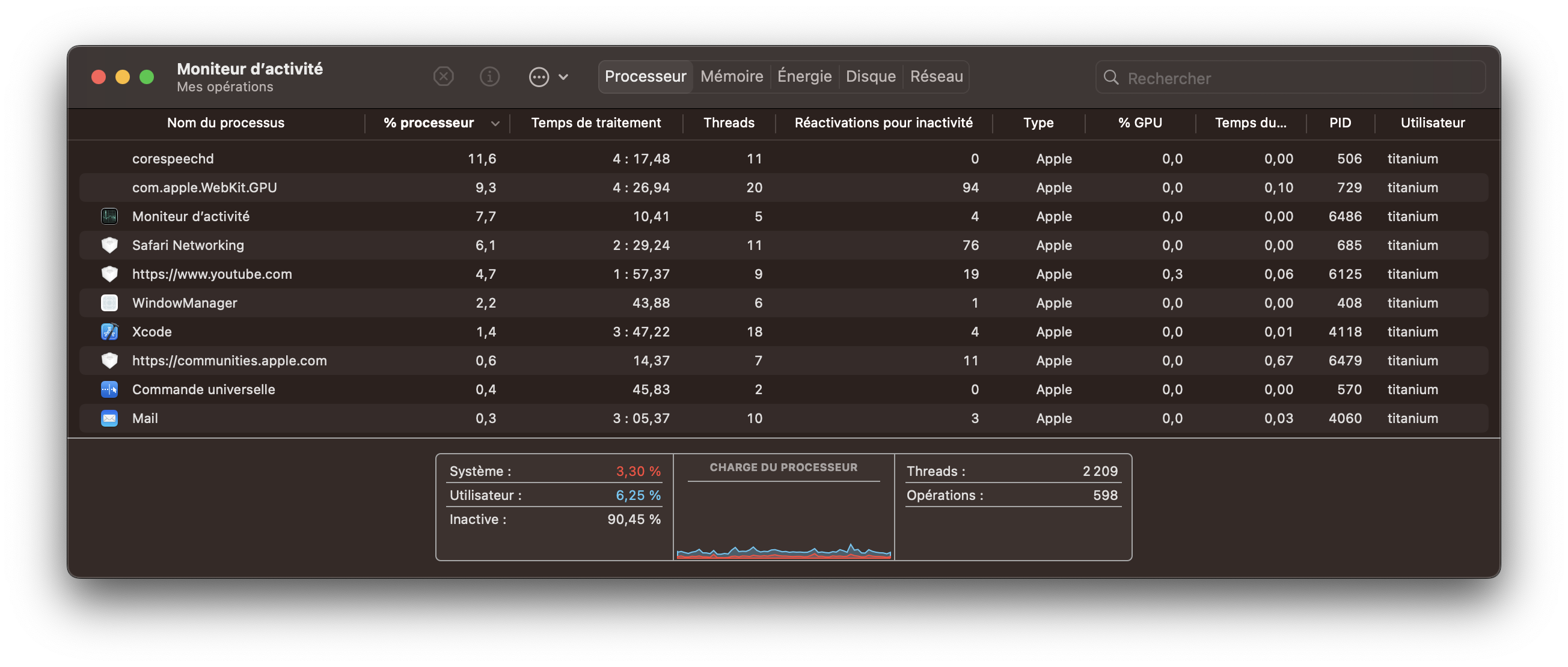Open process info with the i icon

coord(489,77)
